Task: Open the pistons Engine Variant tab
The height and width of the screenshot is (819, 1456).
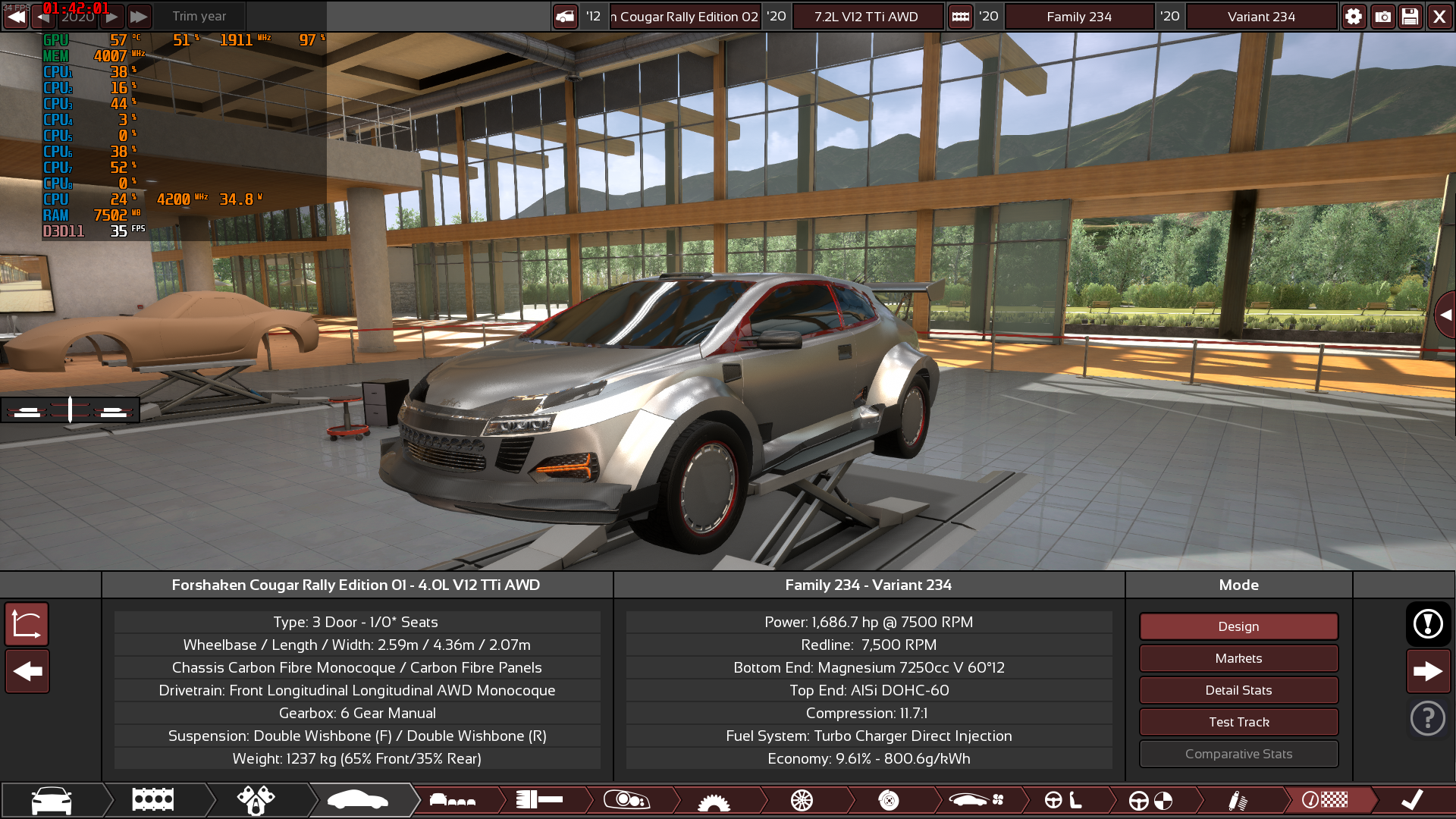Action: point(256,800)
